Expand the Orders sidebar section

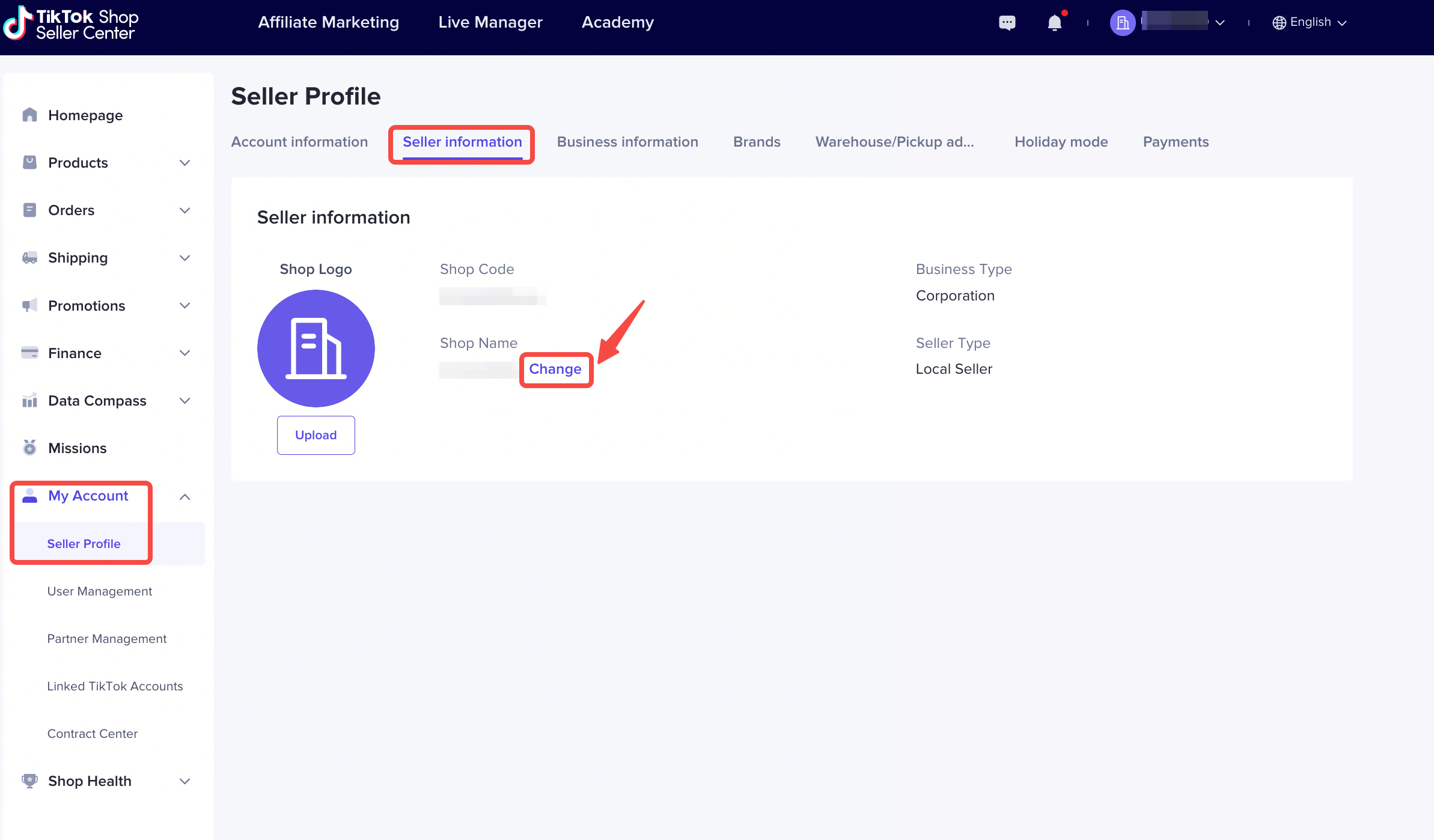tap(185, 210)
